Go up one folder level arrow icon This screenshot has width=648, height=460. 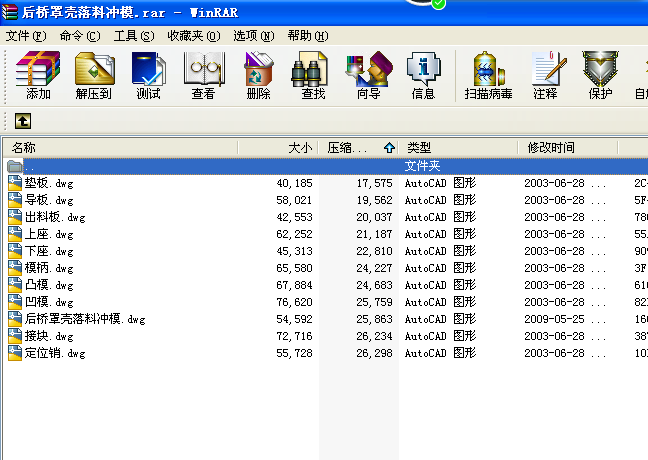pos(23,121)
